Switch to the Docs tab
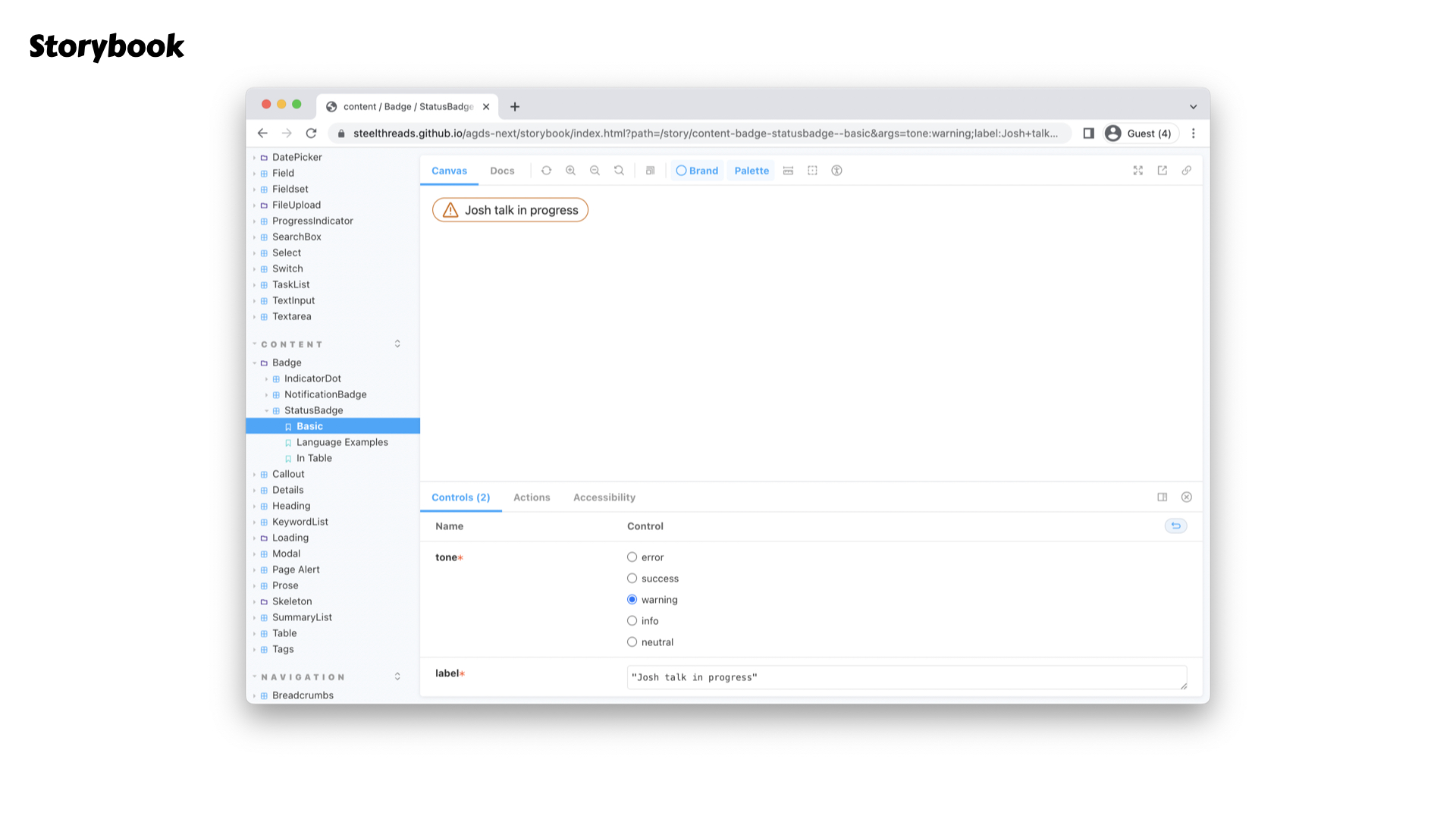 [502, 171]
